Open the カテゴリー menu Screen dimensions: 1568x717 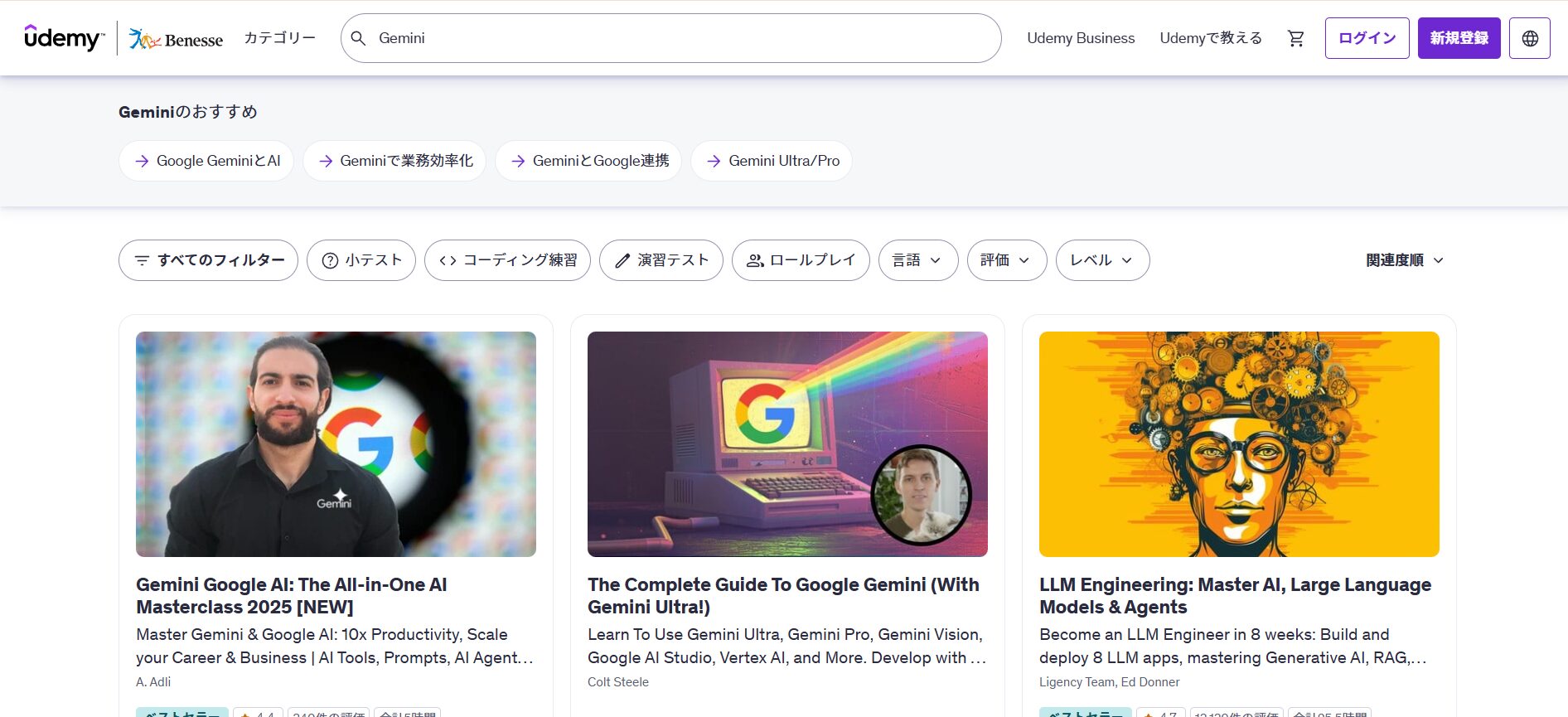point(279,38)
